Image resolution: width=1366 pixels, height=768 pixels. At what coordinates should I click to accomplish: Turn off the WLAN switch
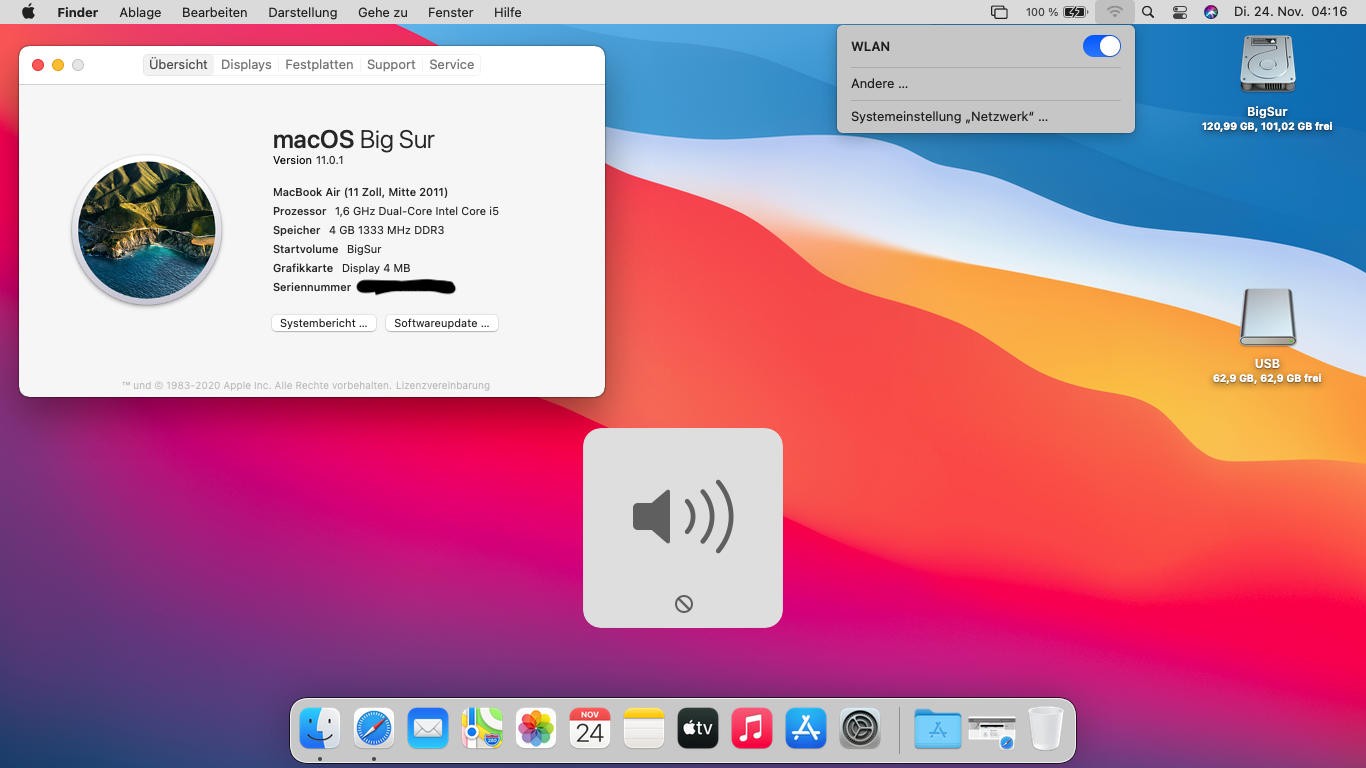point(1102,46)
